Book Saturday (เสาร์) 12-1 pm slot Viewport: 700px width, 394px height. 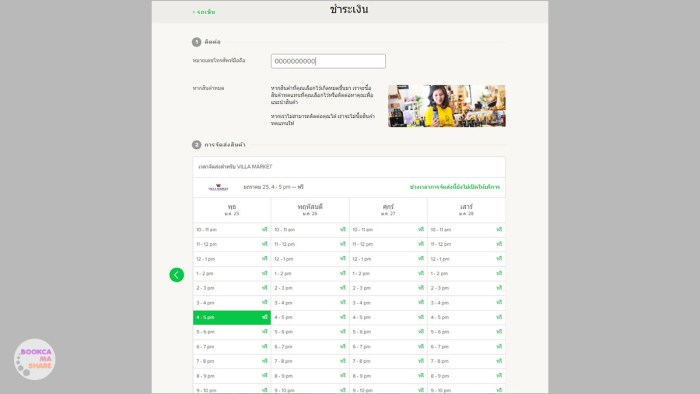point(466,259)
